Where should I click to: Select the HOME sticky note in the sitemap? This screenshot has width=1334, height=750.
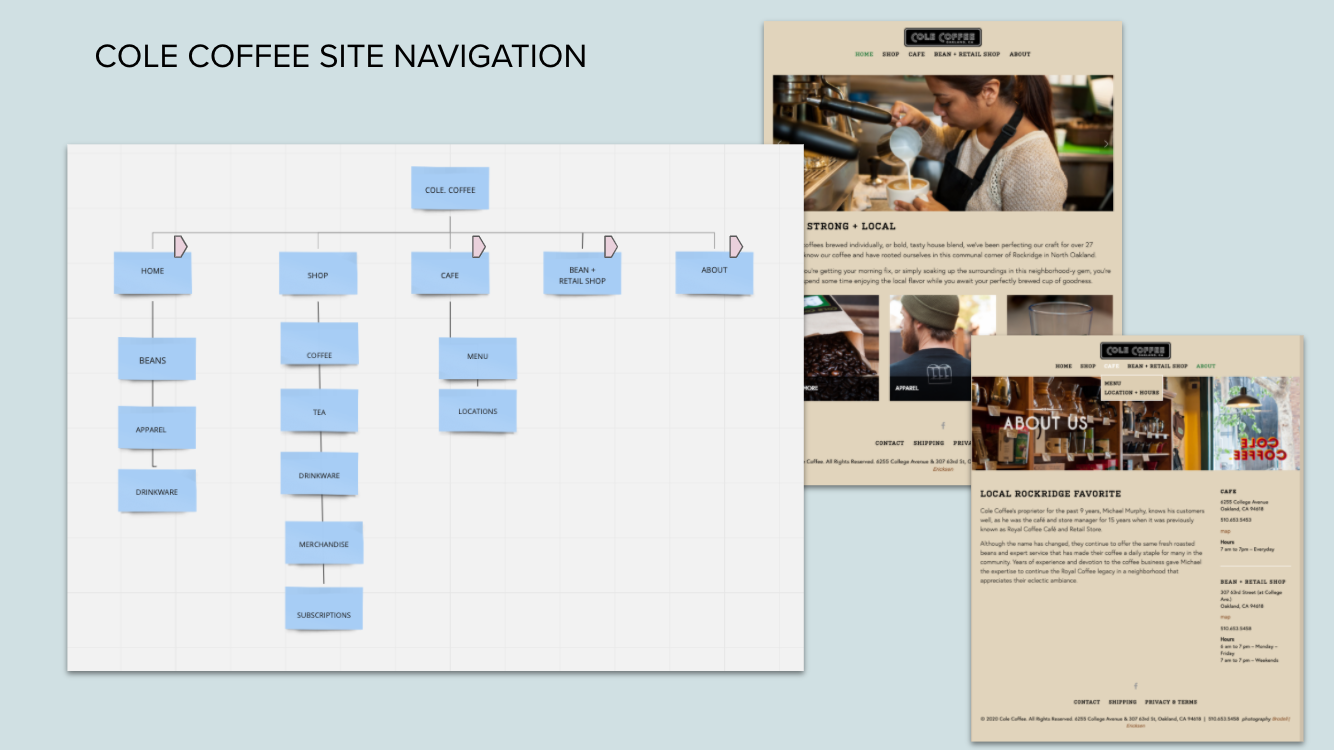pyautogui.click(x=153, y=272)
